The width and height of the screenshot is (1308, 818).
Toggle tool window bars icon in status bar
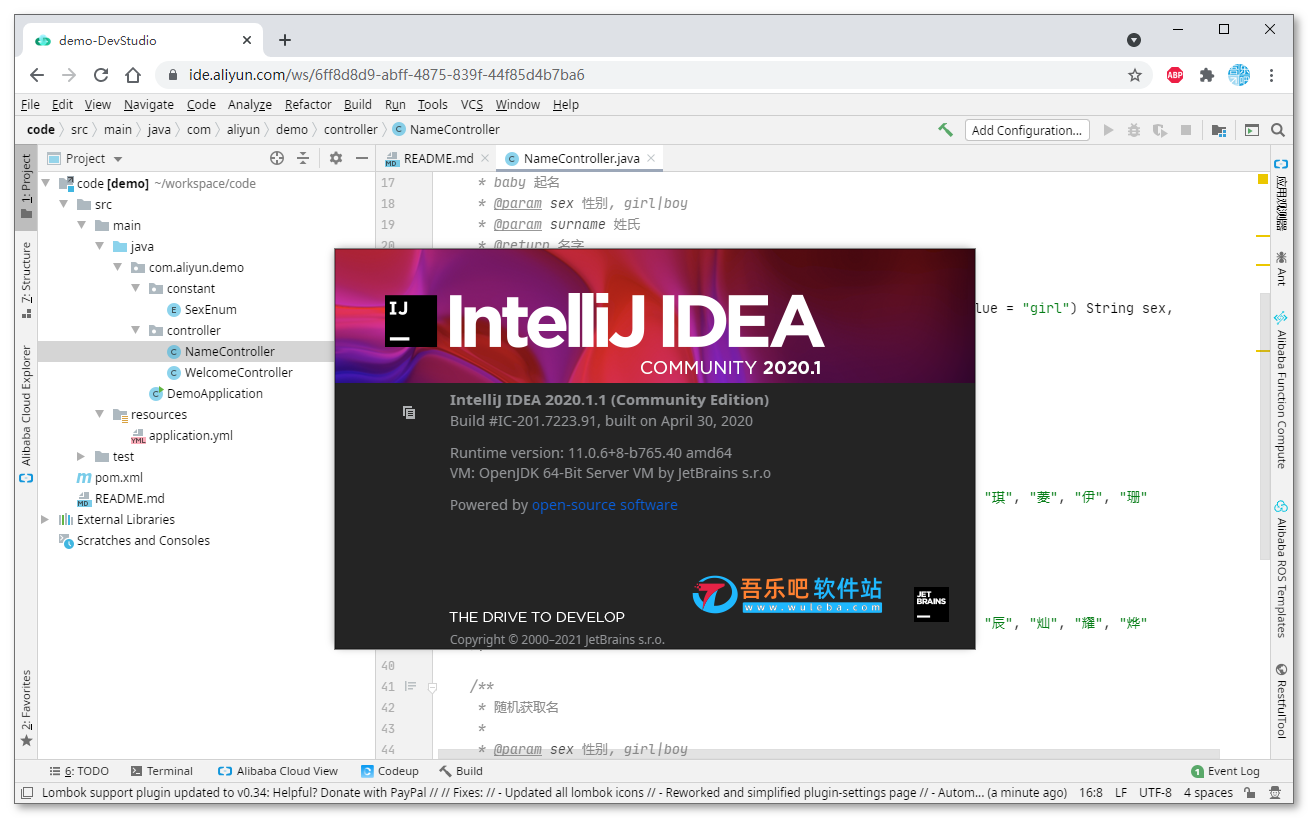[x=26, y=792]
